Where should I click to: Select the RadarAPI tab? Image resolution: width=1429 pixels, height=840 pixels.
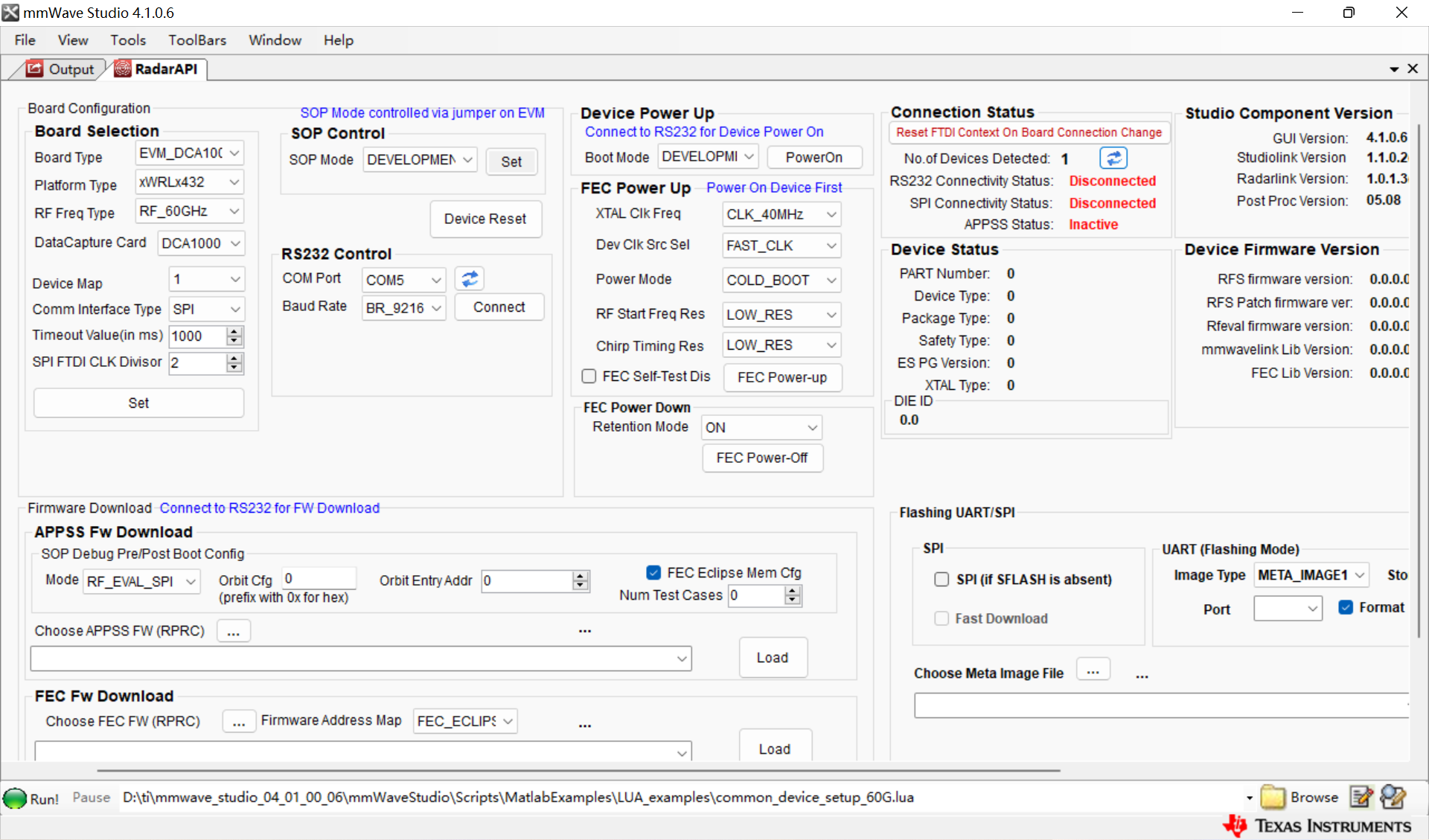[157, 69]
